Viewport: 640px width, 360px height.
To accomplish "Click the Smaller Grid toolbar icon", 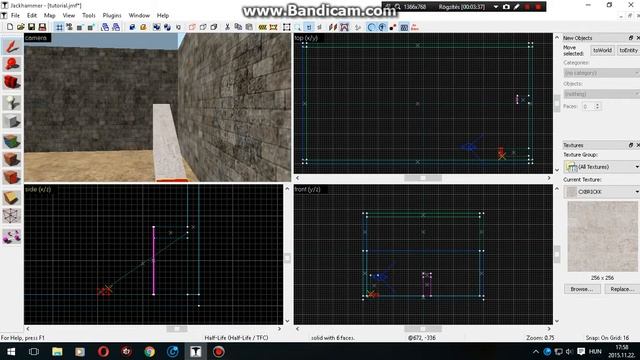I will (80, 27).
